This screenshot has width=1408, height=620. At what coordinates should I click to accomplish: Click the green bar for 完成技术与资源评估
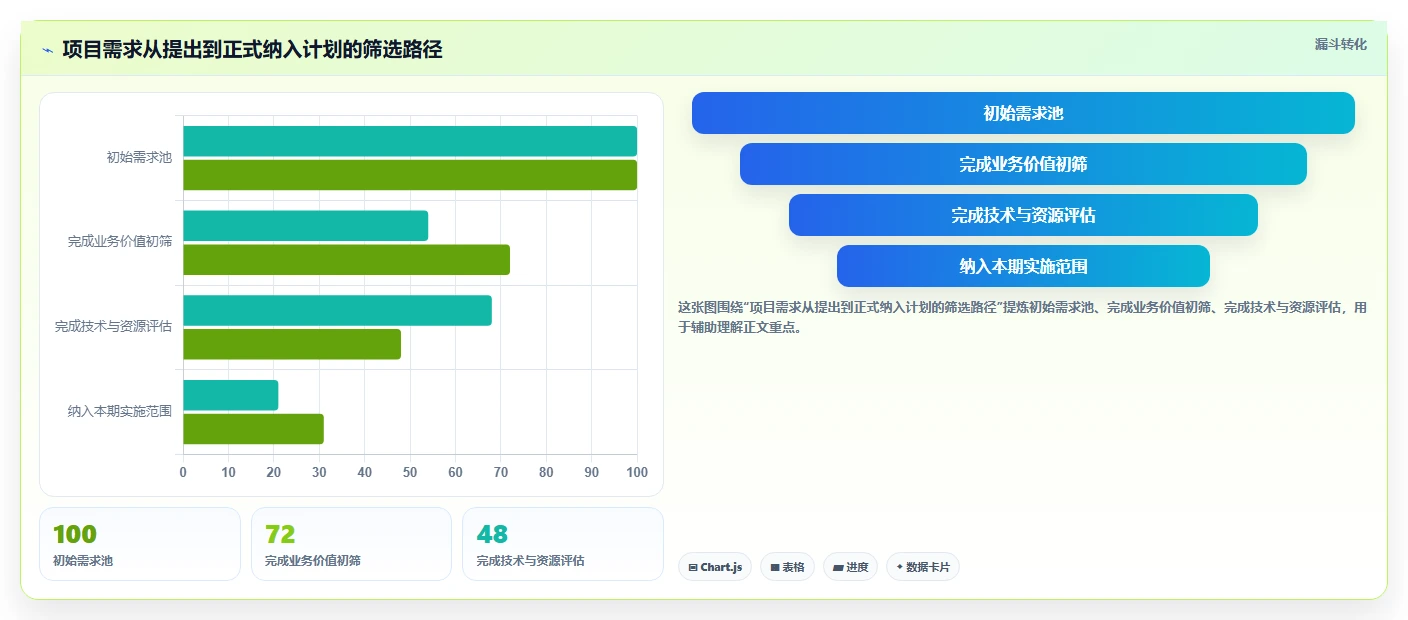click(292, 344)
